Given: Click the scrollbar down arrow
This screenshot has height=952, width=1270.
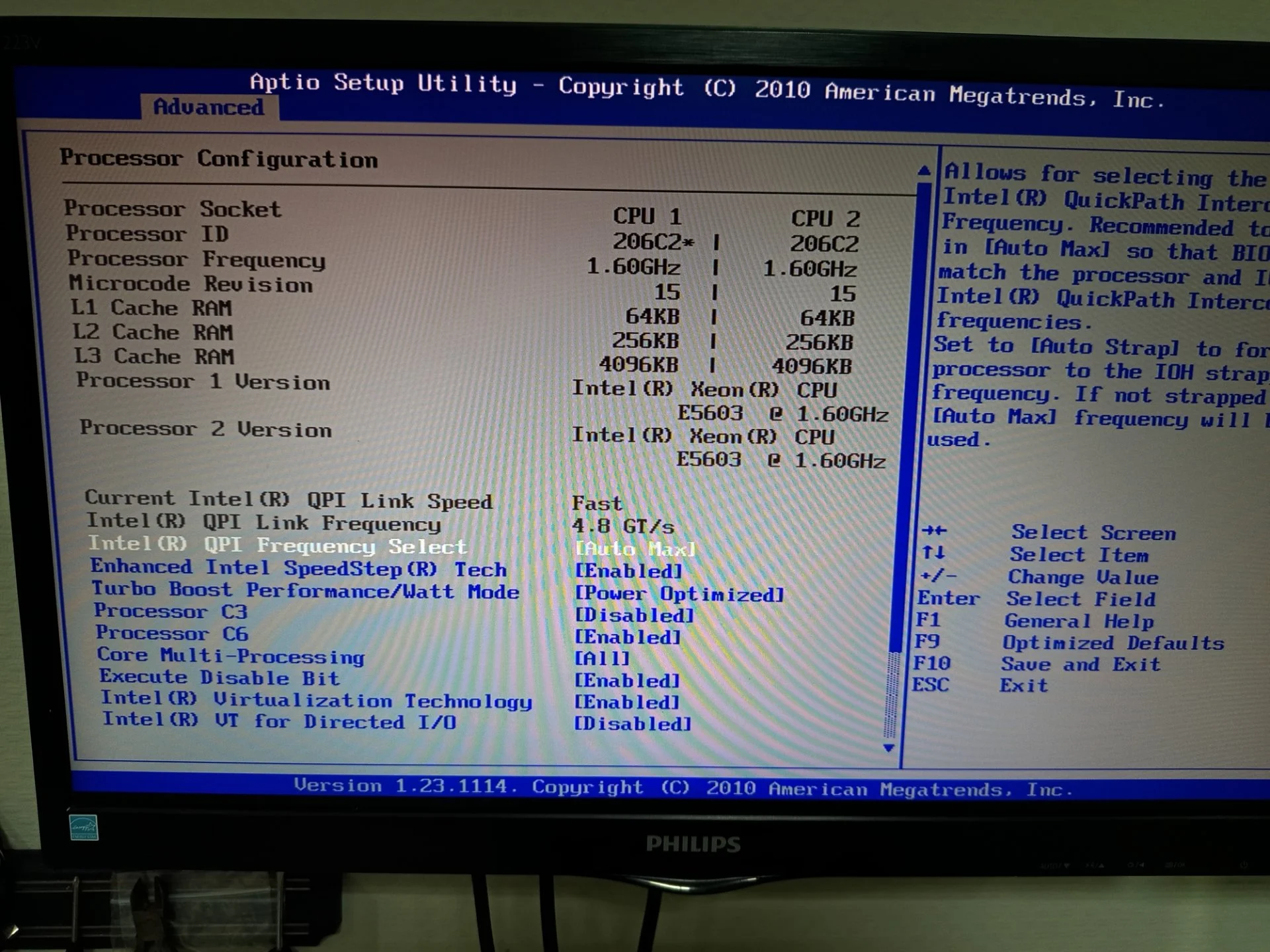Looking at the screenshot, I should 888,748.
